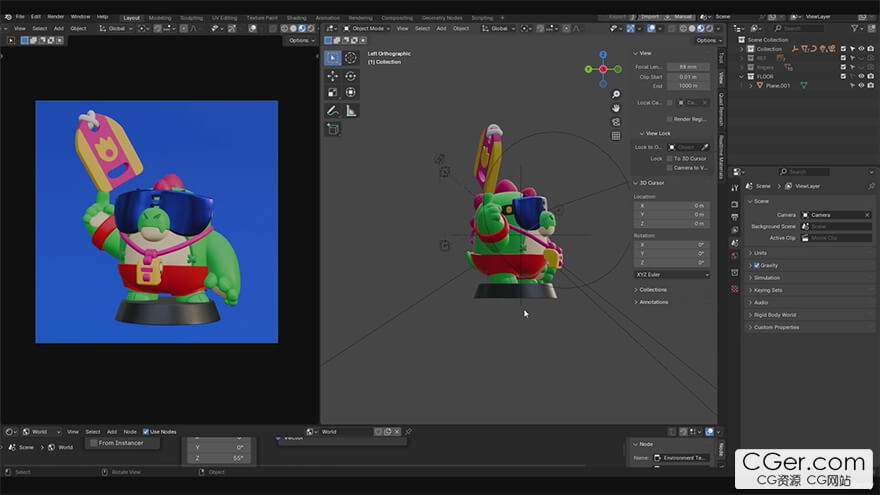Pin the properties editor with pin icon

point(871,186)
